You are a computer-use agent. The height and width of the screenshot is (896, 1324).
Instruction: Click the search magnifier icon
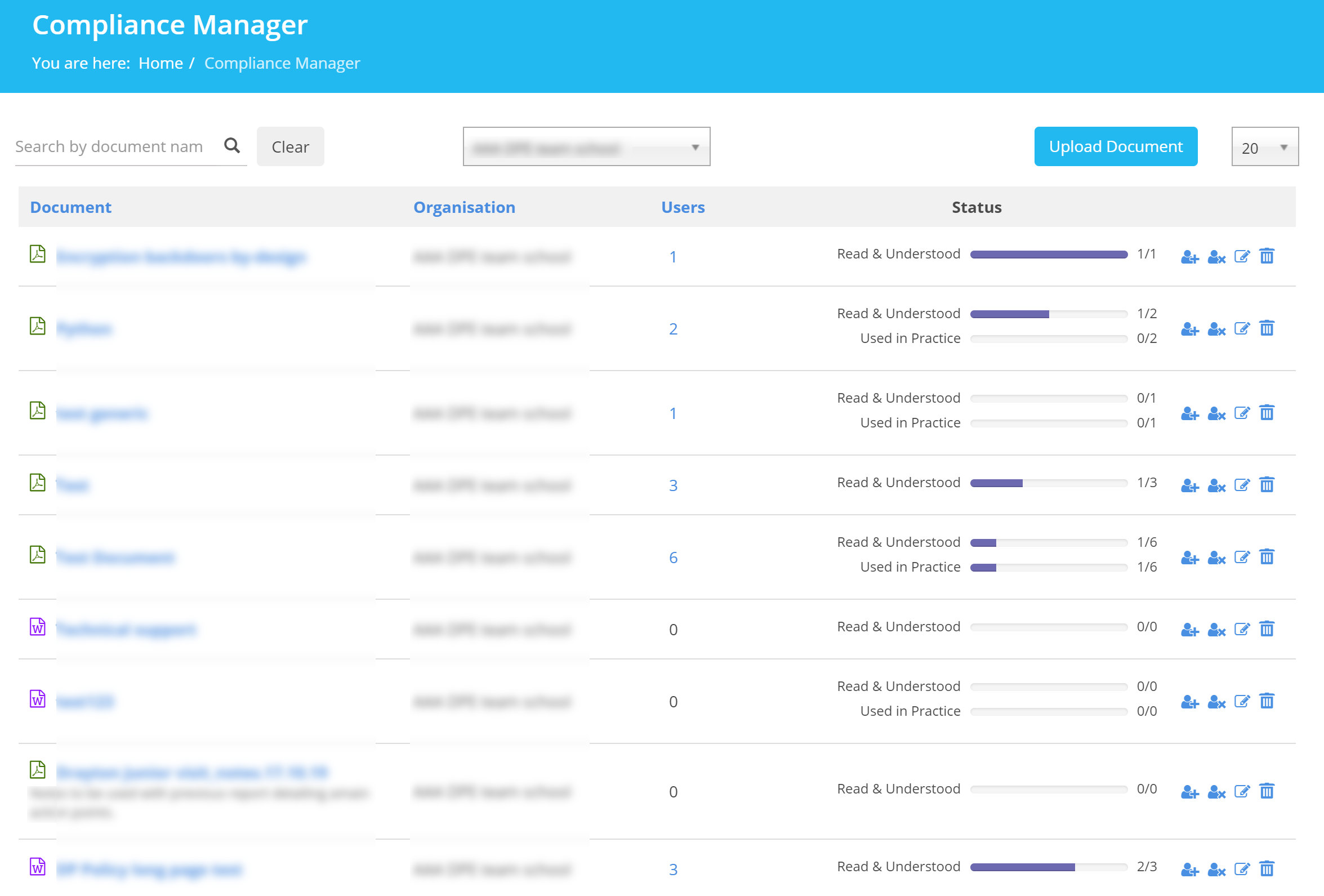[x=232, y=145]
